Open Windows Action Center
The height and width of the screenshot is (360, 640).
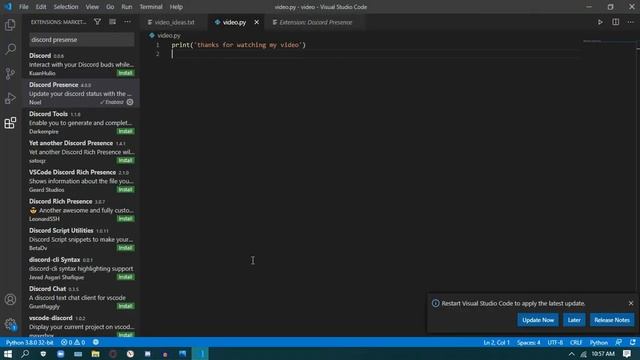(627, 354)
